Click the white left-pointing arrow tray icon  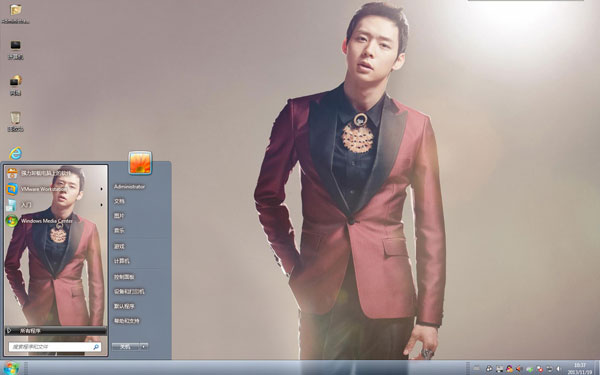[x=558, y=368]
